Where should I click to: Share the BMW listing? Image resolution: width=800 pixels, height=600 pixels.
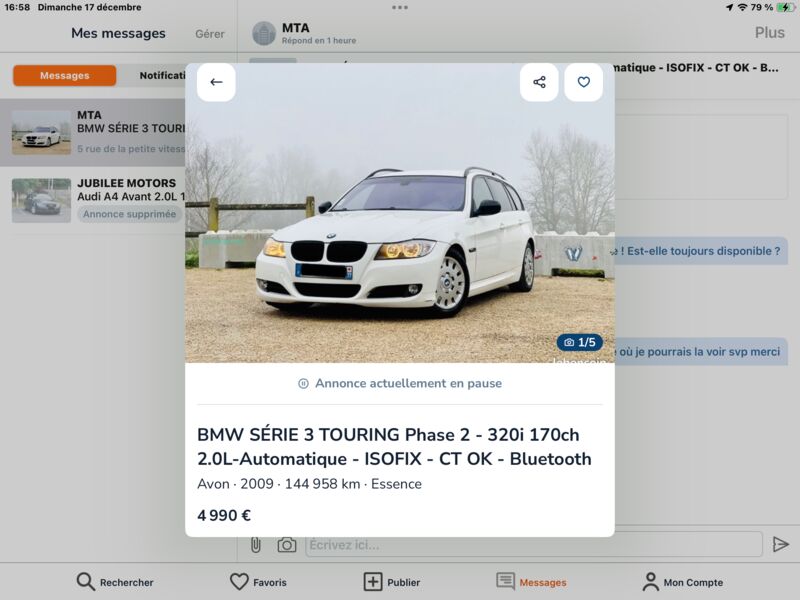point(539,82)
